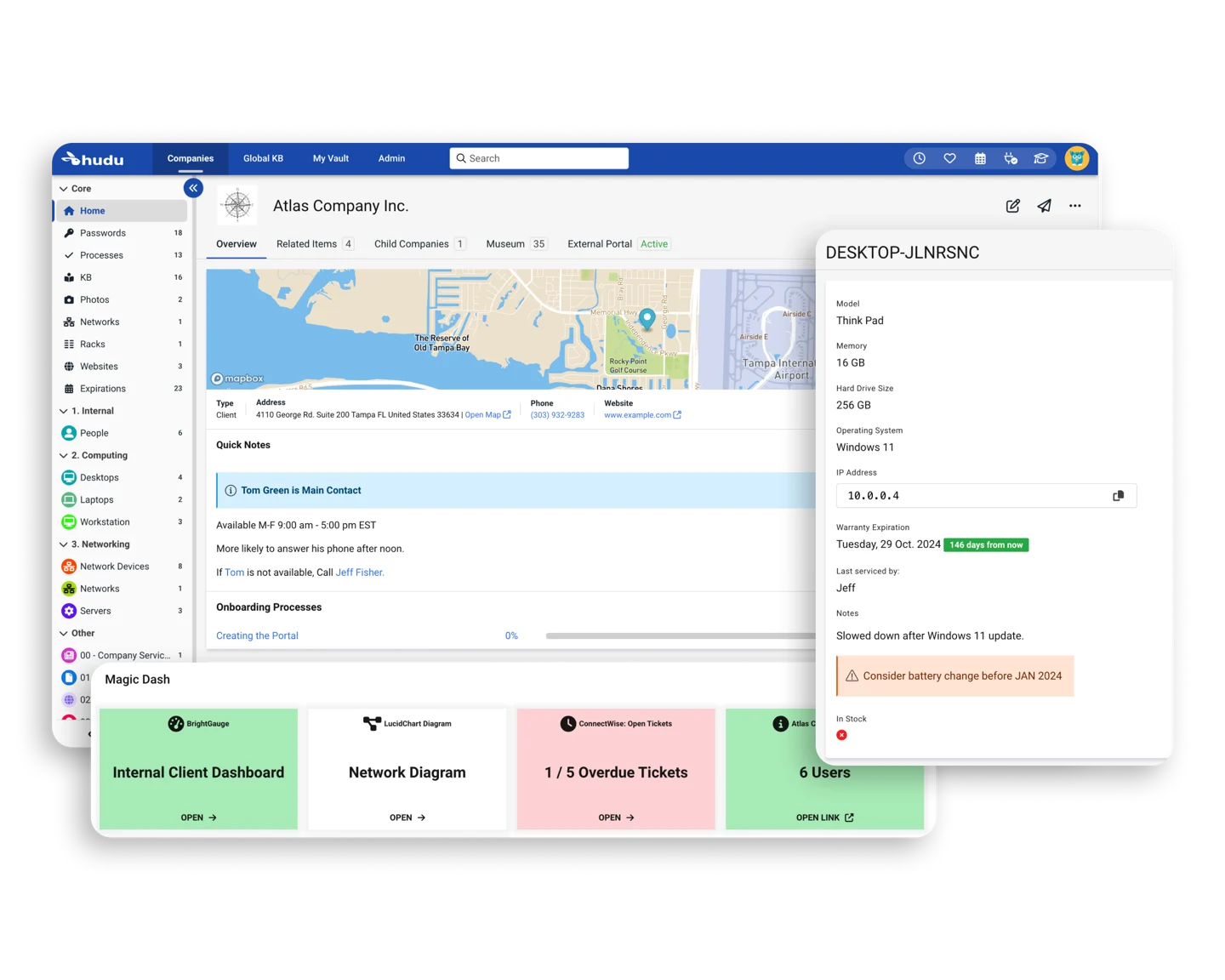The height and width of the screenshot is (980, 1225).
Task: Click the Atlas Company compass logo
Action: pyautogui.click(x=237, y=205)
